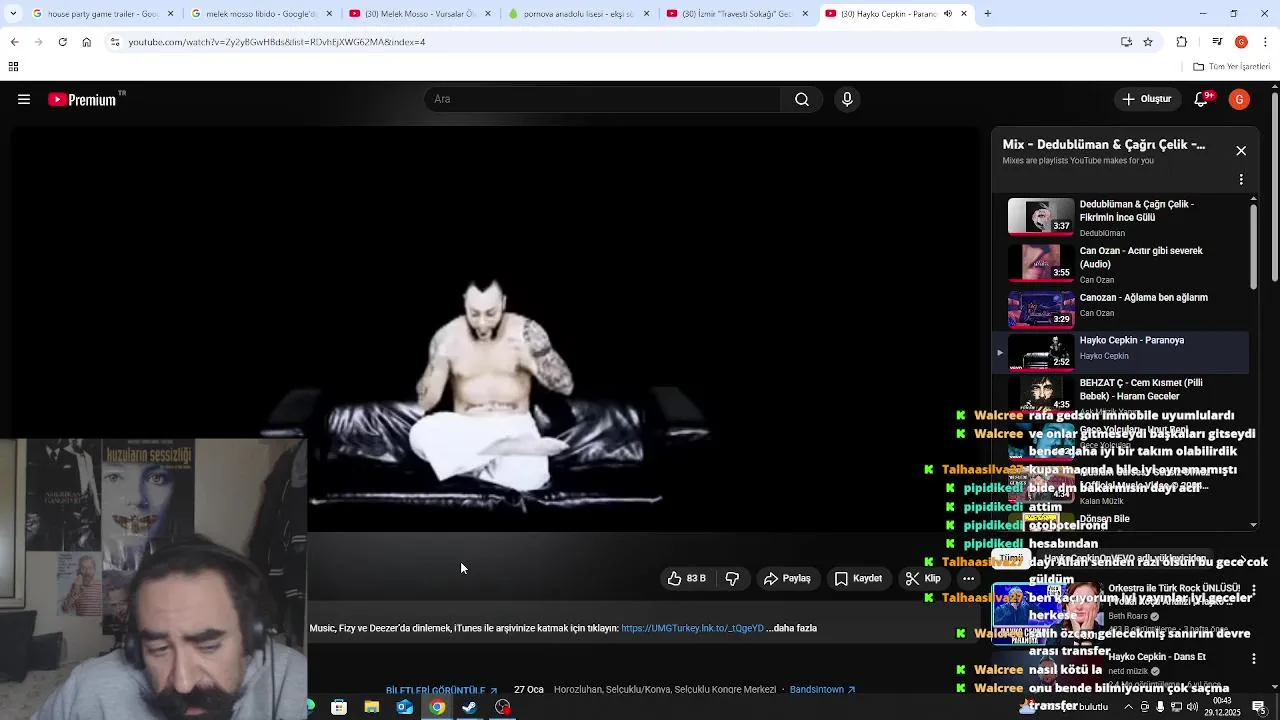
Task: Open Chrome three-dot menu
Action: tap(1265, 42)
